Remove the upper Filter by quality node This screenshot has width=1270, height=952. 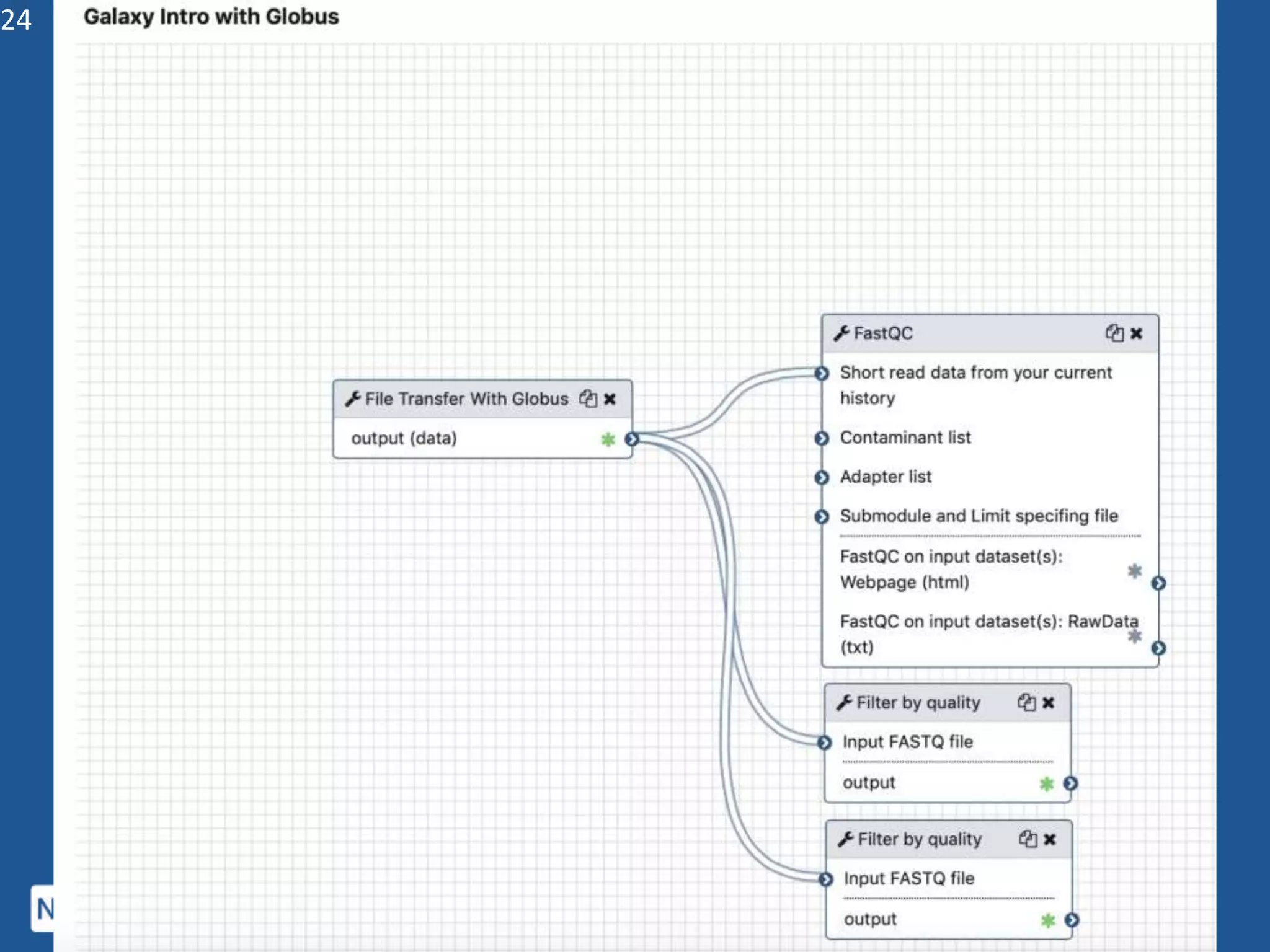pyautogui.click(x=1048, y=702)
